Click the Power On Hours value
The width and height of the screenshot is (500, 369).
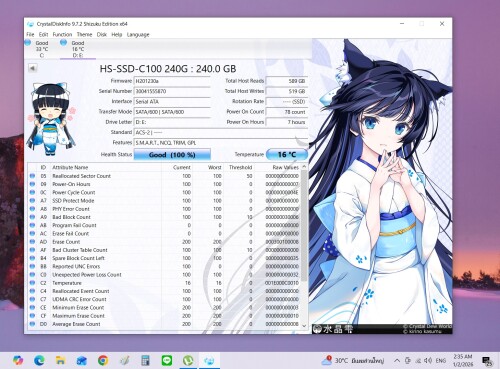point(287,122)
